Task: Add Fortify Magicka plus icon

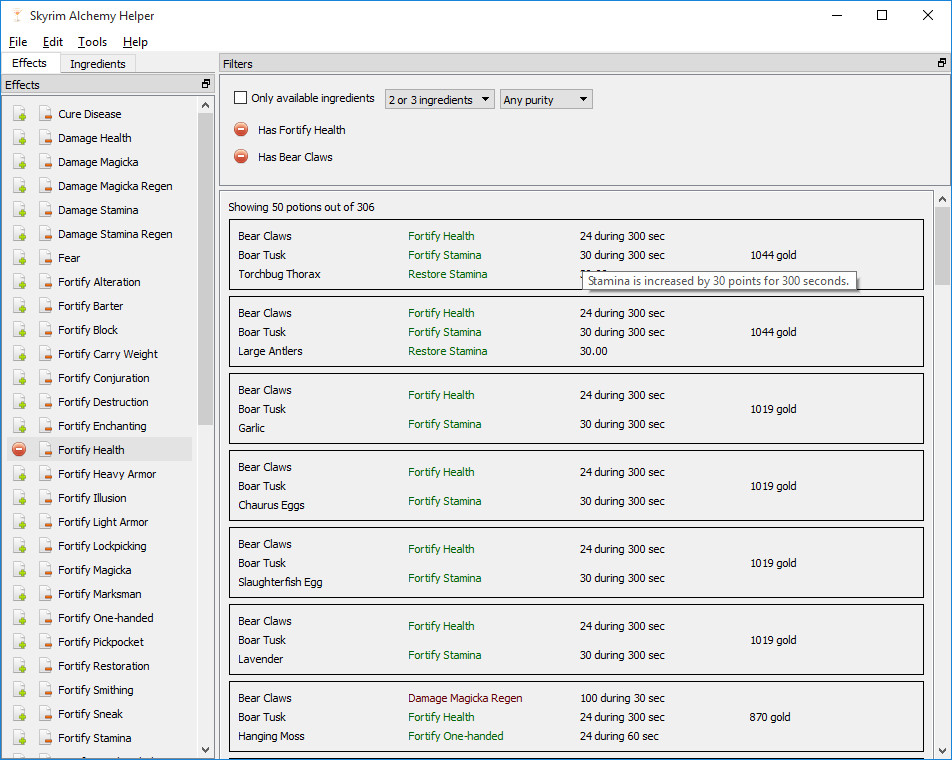Action: tap(19, 570)
